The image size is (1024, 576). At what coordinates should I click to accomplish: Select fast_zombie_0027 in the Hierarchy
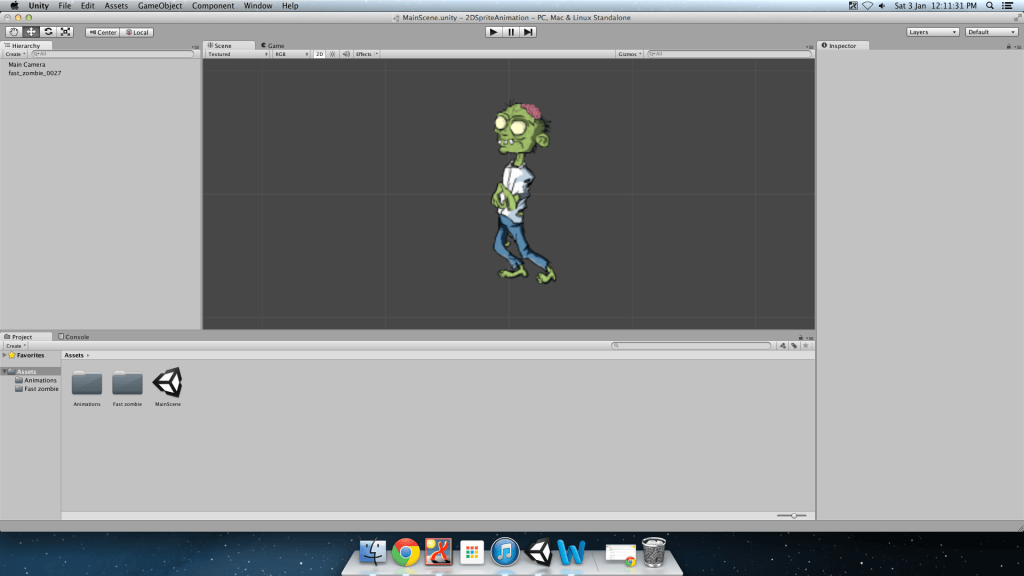[35, 73]
